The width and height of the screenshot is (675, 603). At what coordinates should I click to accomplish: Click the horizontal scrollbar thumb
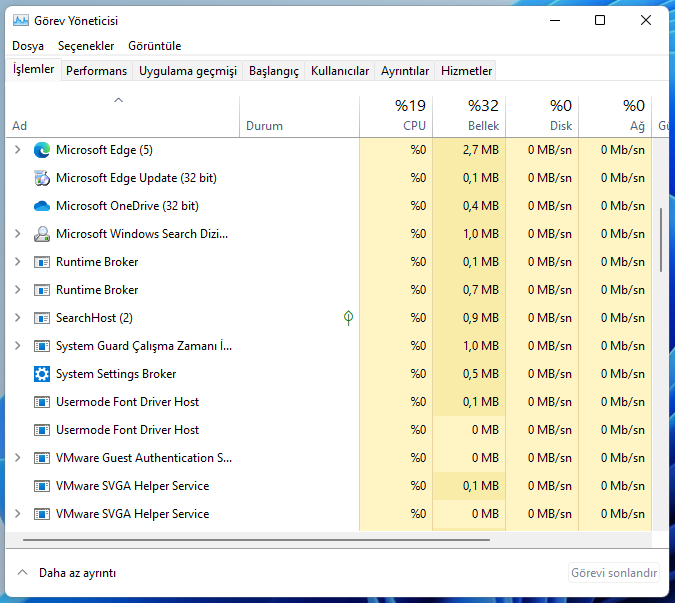(257, 539)
